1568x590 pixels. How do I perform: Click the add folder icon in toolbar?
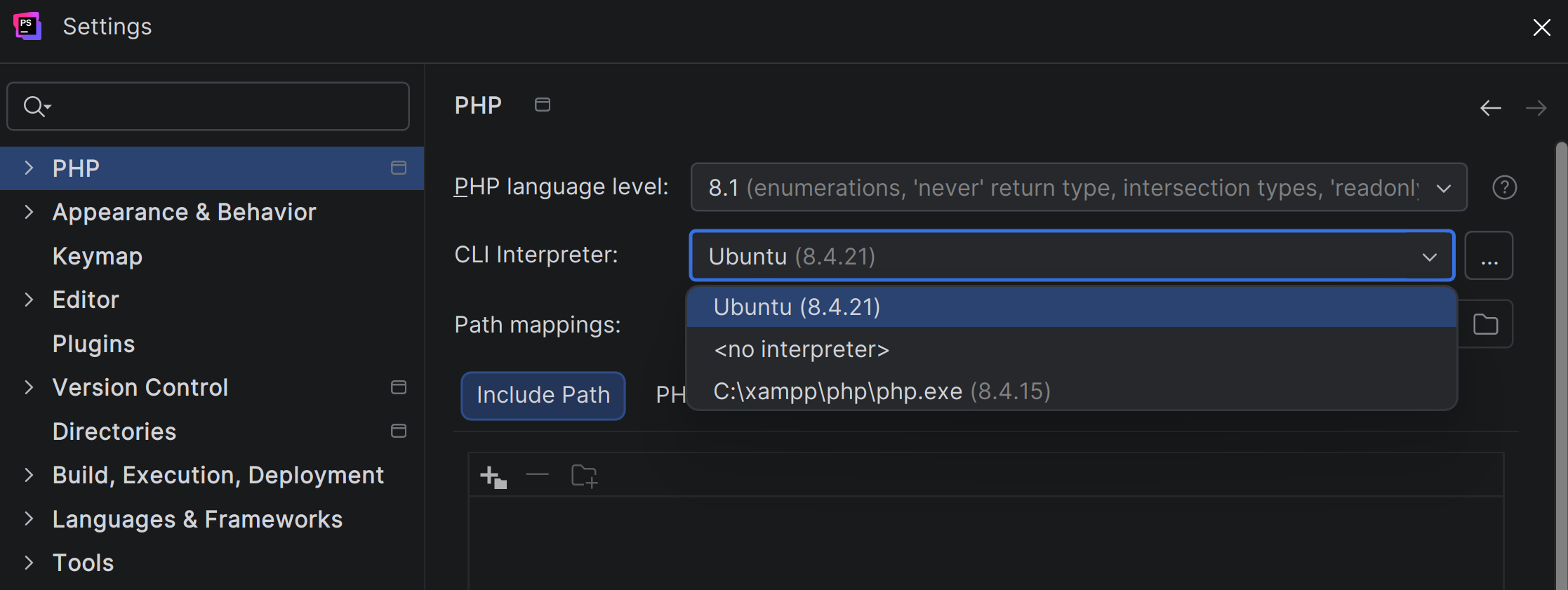[x=584, y=476]
